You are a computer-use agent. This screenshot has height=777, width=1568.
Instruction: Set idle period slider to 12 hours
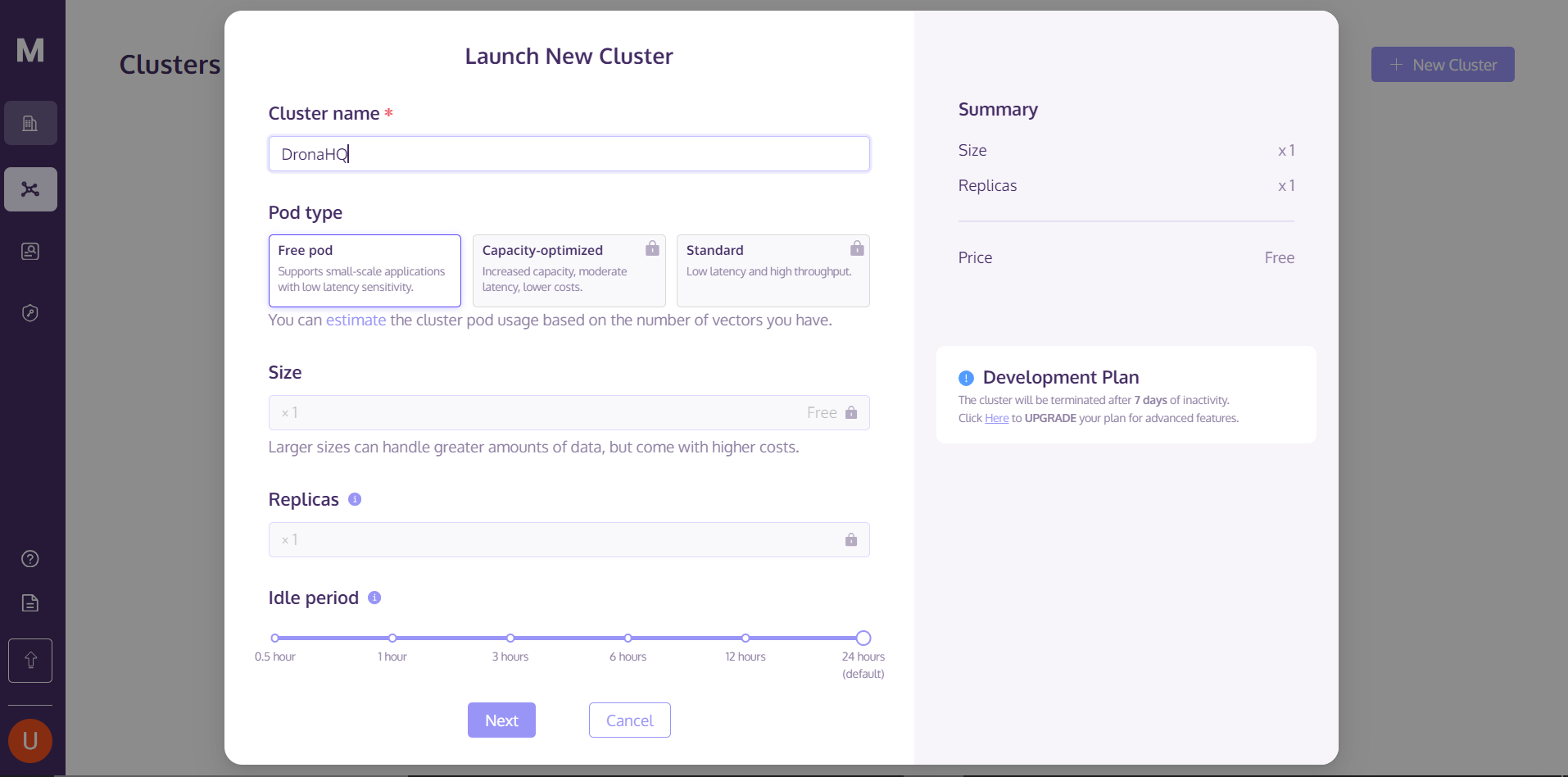(745, 638)
